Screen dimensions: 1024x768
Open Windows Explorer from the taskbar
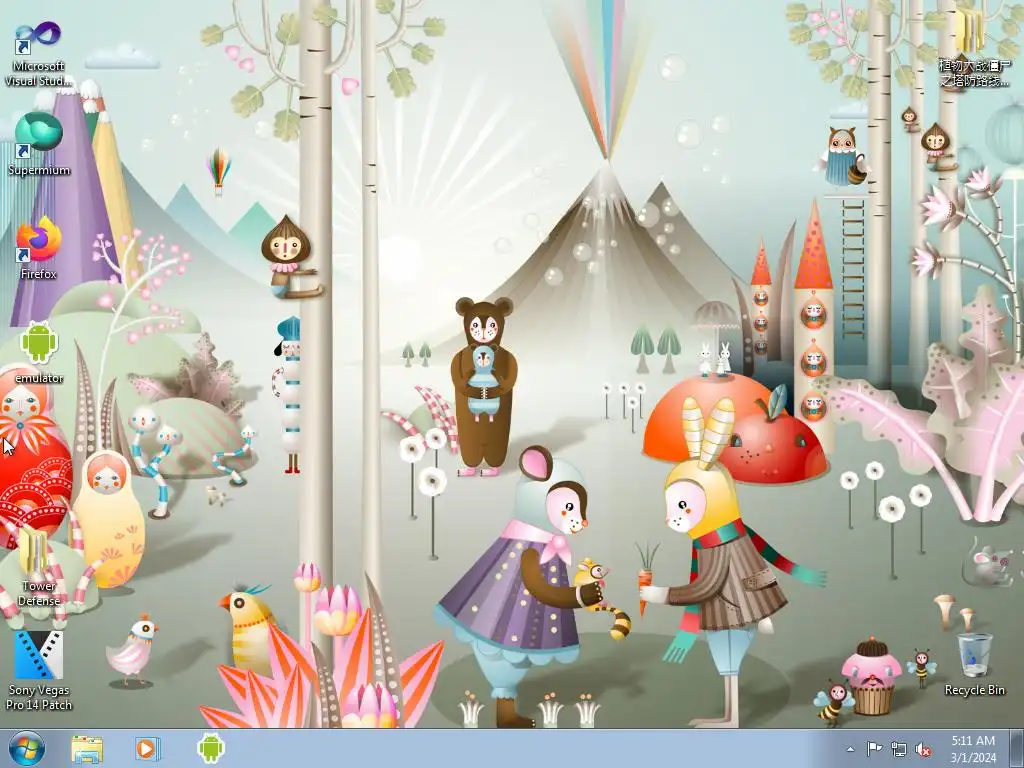pyautogui.click(x=87, y=749)
